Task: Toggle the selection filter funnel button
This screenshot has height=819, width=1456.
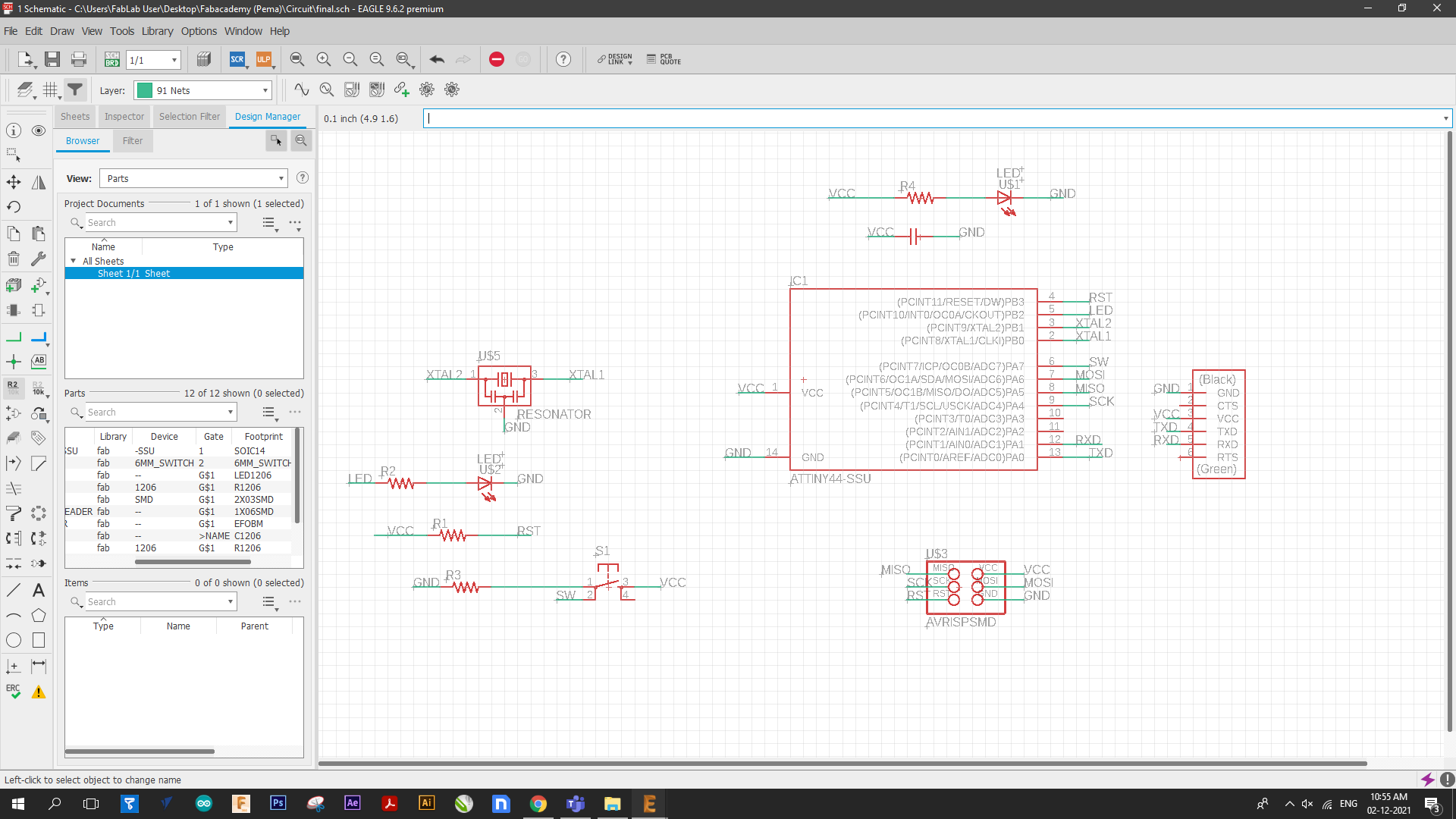Action: [75, 89]
